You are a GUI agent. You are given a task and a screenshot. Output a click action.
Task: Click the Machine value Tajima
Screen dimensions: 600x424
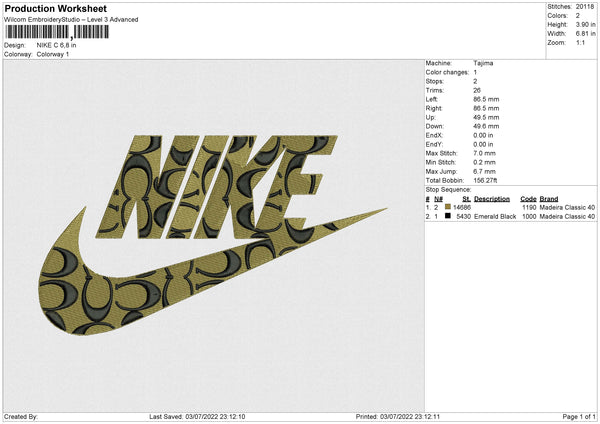pos(483,63)
